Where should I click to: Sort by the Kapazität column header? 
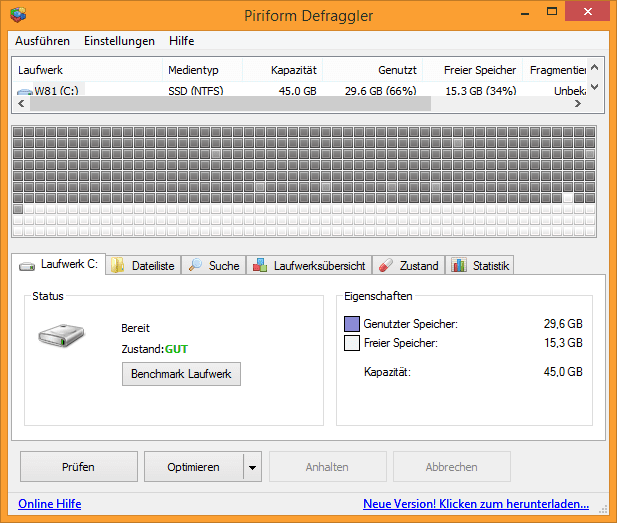point(282,70)
